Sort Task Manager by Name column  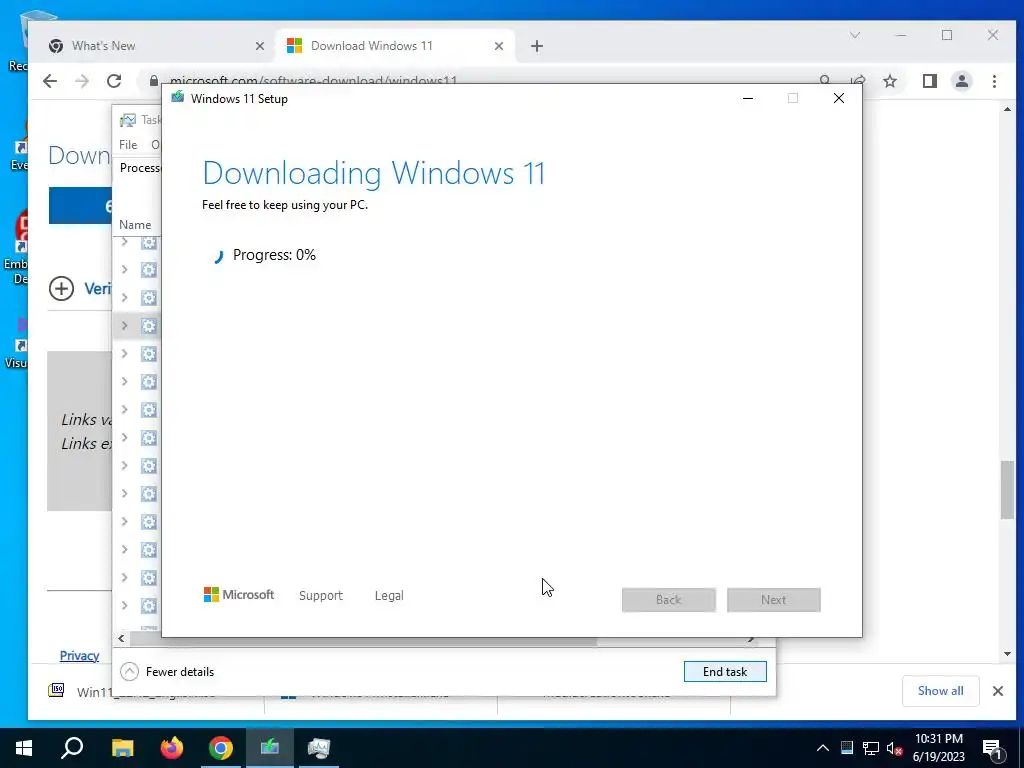[135, 225]
